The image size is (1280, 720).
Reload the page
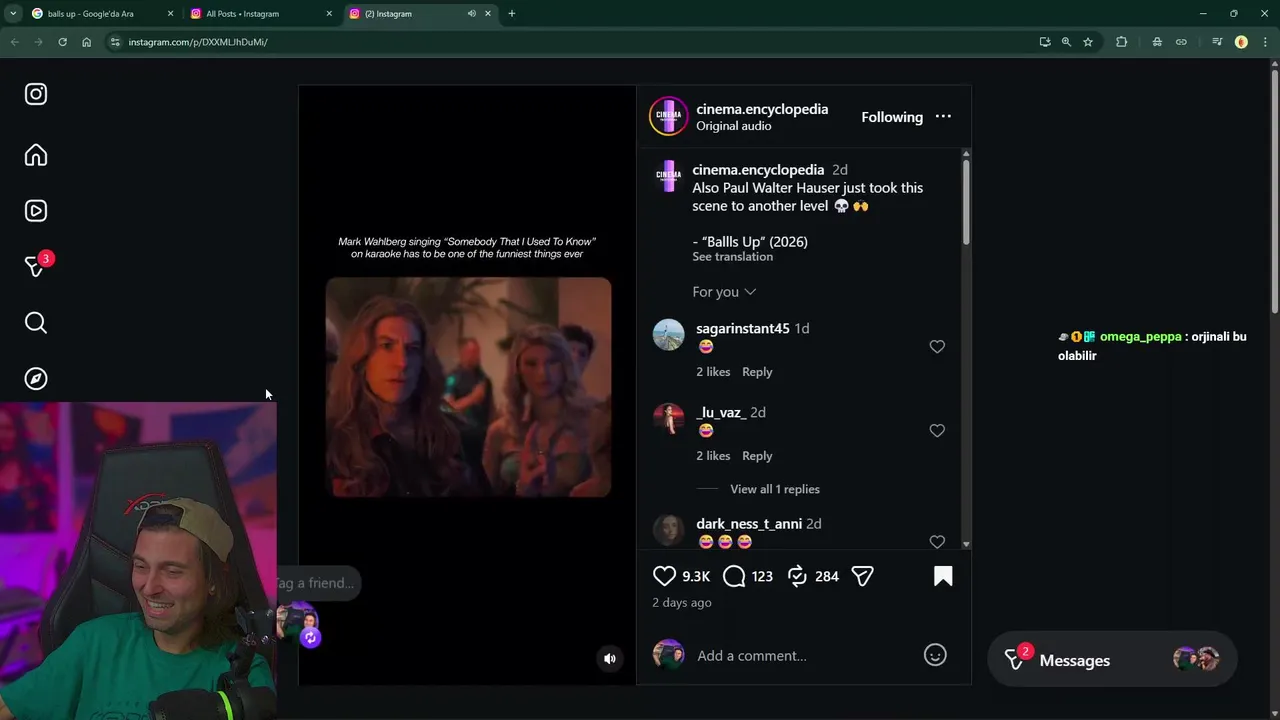click(62, 42)
